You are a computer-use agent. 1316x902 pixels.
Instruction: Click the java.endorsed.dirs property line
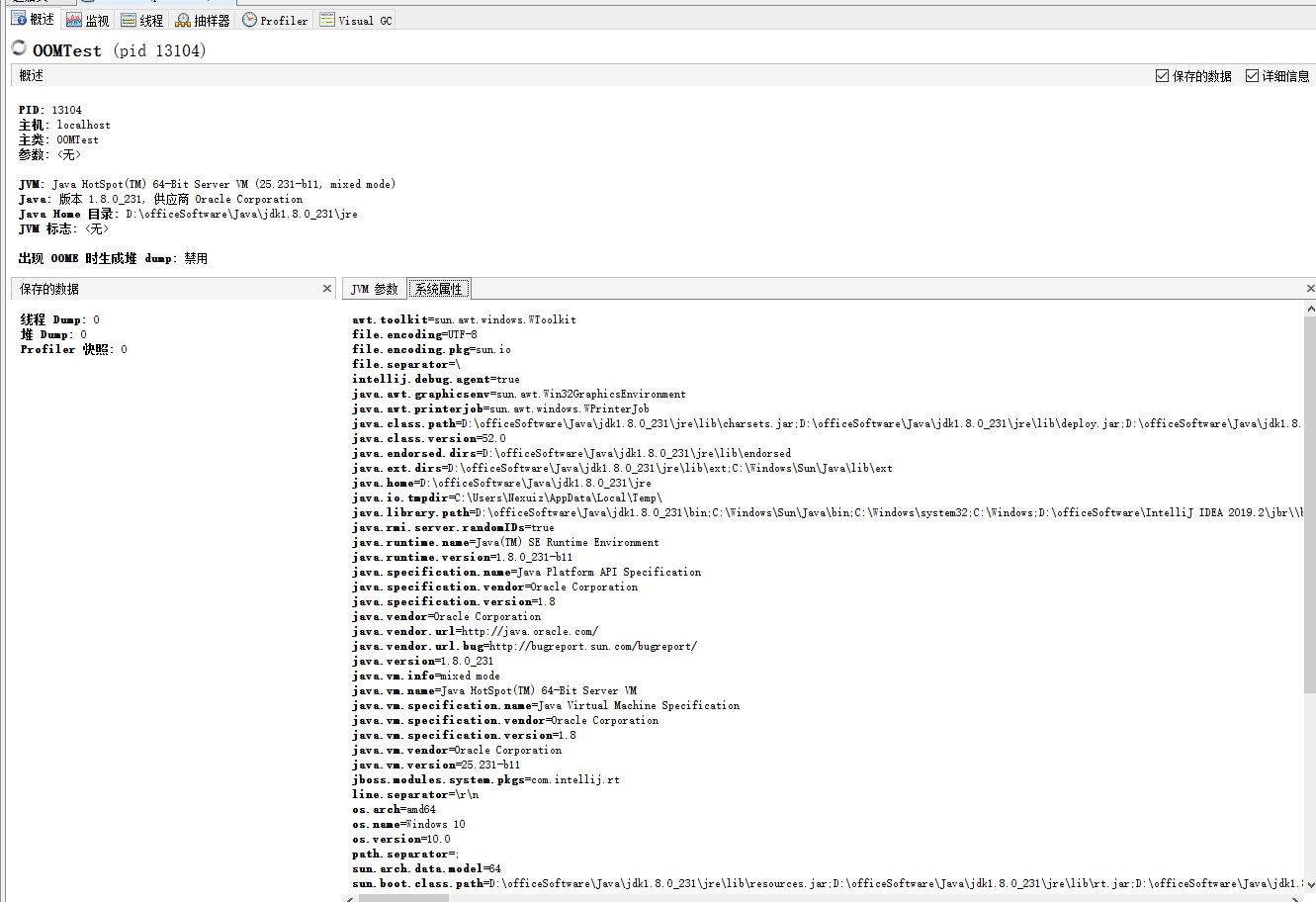point(571,453)
